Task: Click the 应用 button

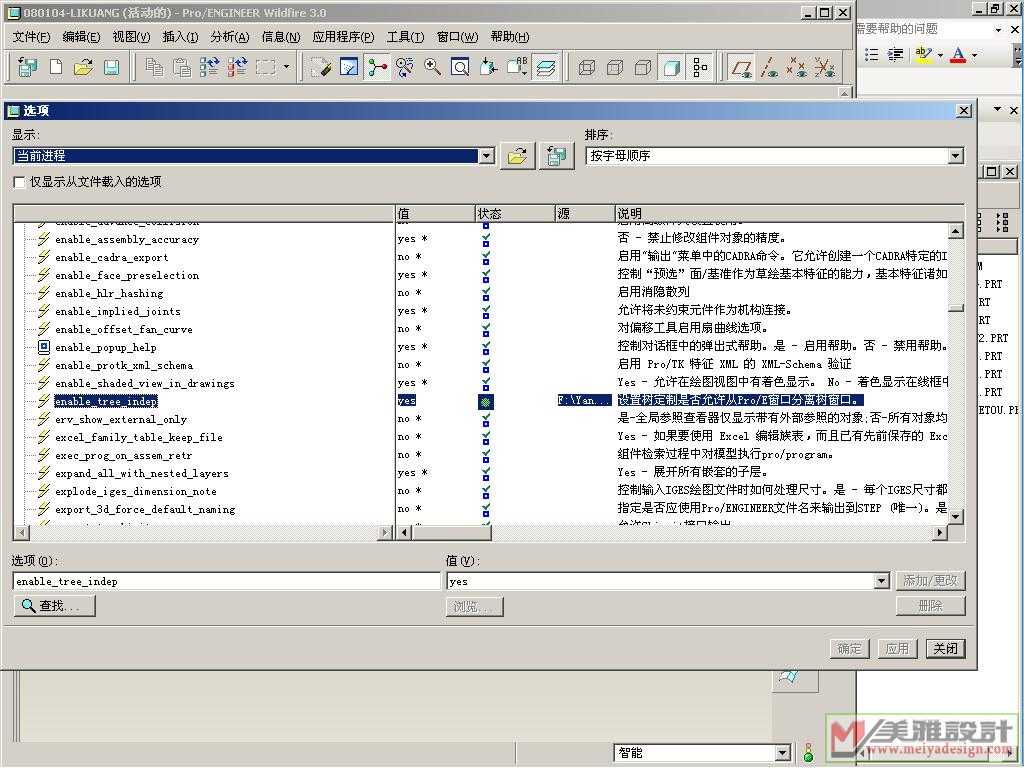Action: pyautogui.click(x=897, y=648)
